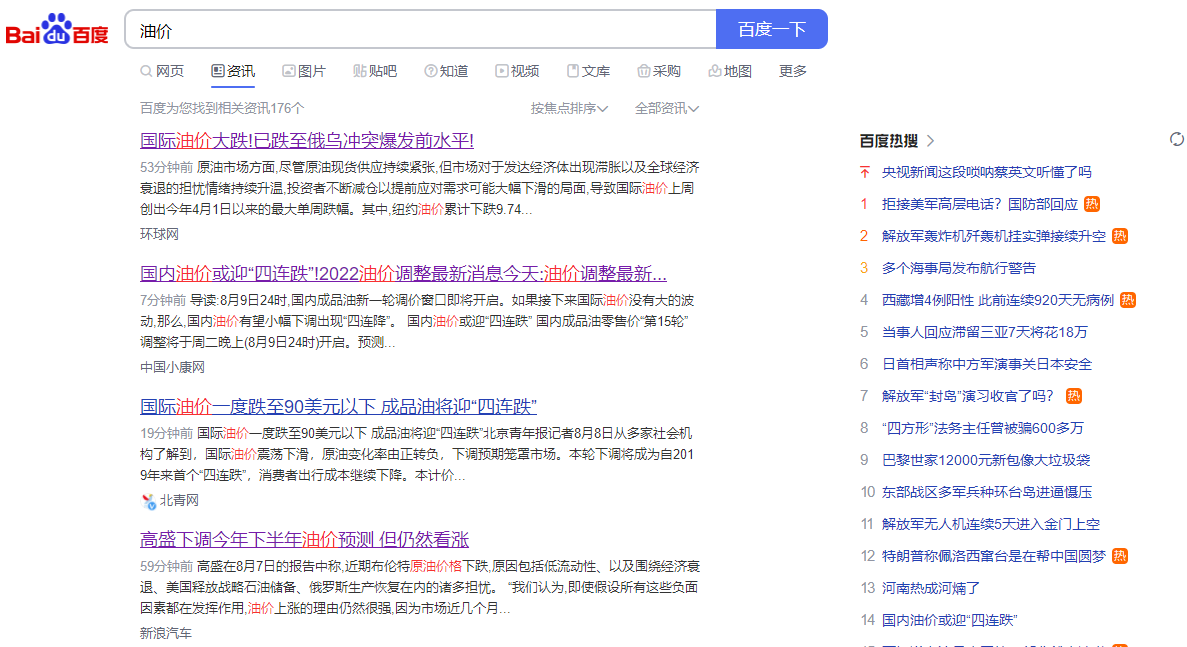Screen dimensions: 1187x647
Task: Open hot search 西藏增4例阳性
Action: coord(998,300)
